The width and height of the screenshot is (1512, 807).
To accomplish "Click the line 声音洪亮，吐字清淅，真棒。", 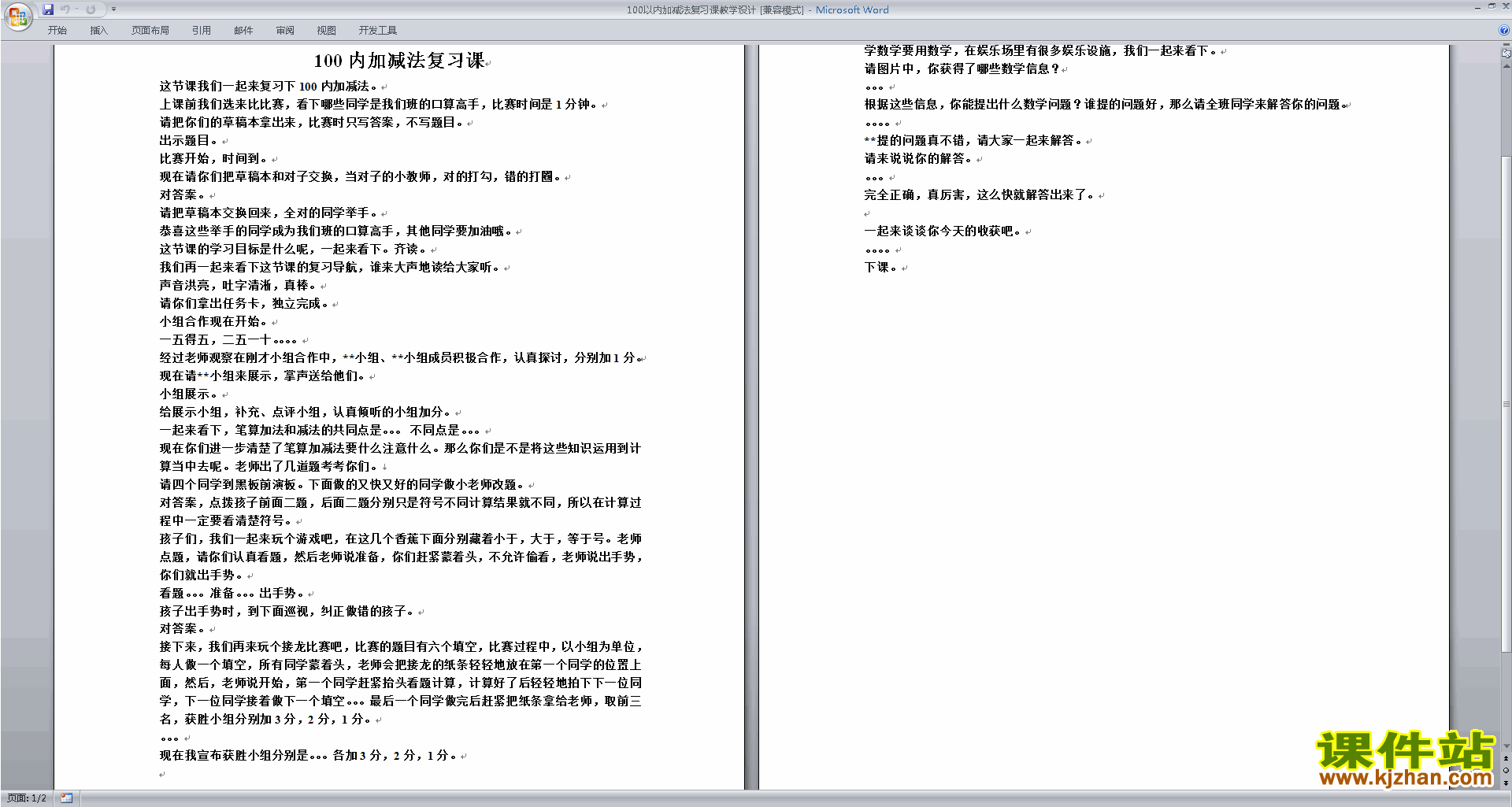I will [x=239, y=285].
